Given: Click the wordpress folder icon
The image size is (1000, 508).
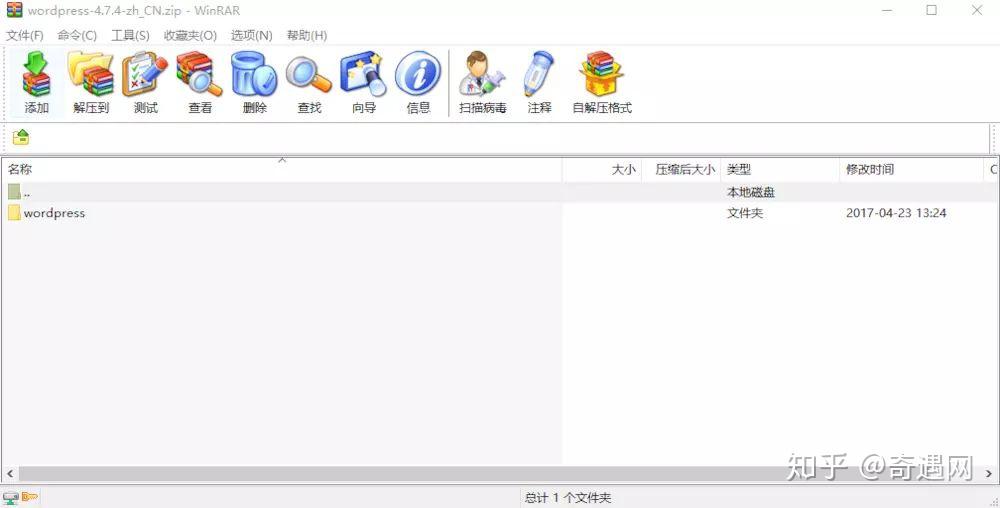Looking at the screenshot, I should pyautogui.click(x=15, y=213).
